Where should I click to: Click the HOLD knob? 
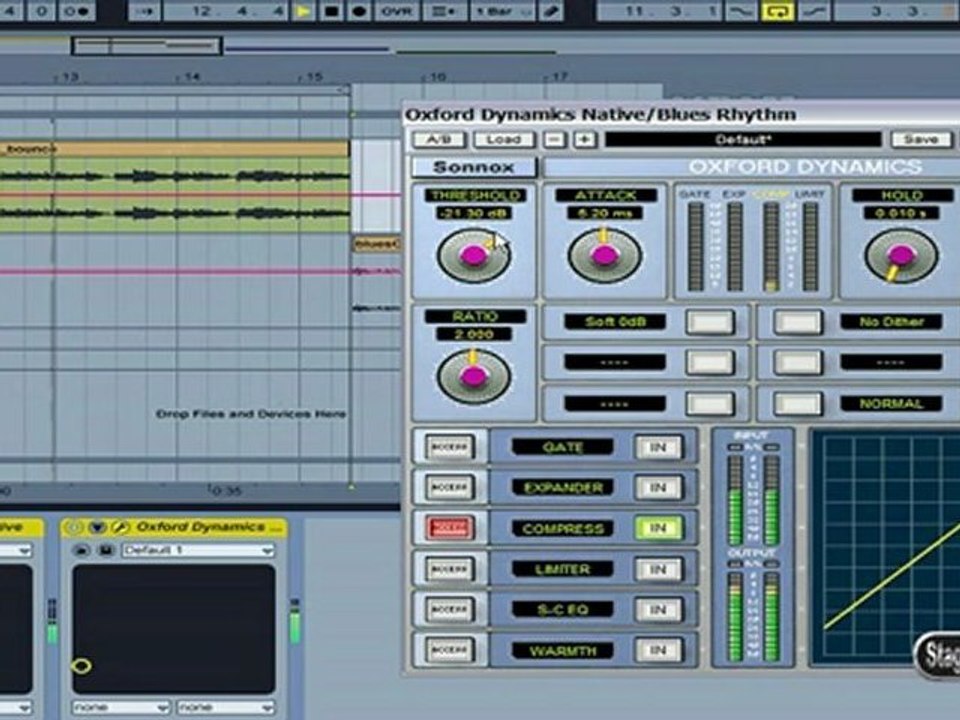pyautogui.click(x=901, y=256)
